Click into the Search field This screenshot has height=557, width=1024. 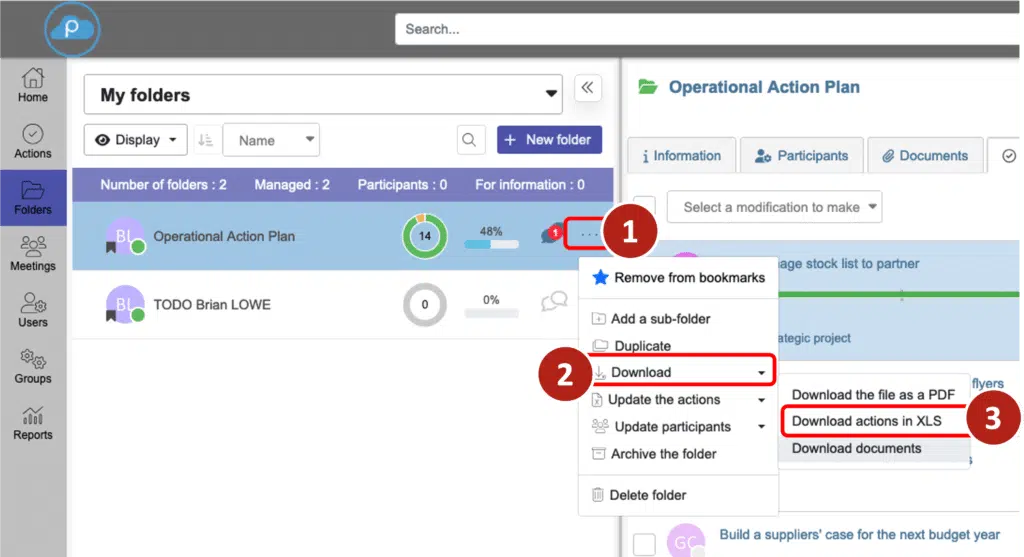(700, 29)
